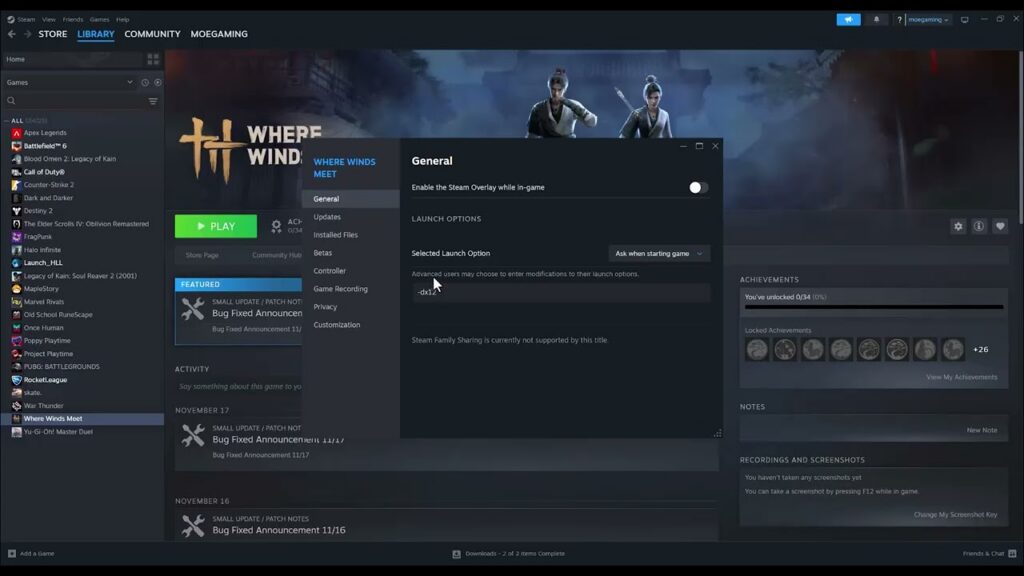Click Change My Screenshot Key link
1024x576 pixels.
(955, 515)
